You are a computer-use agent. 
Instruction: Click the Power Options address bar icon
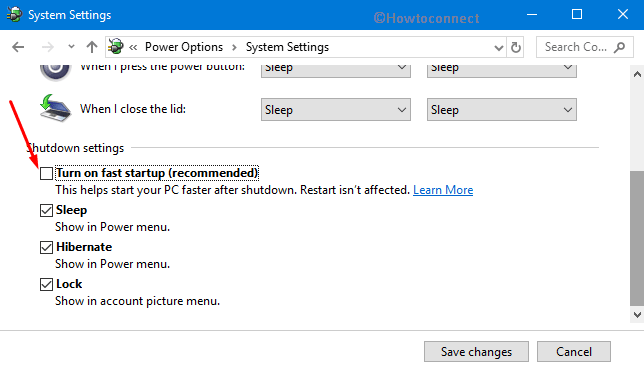[116, 46]
